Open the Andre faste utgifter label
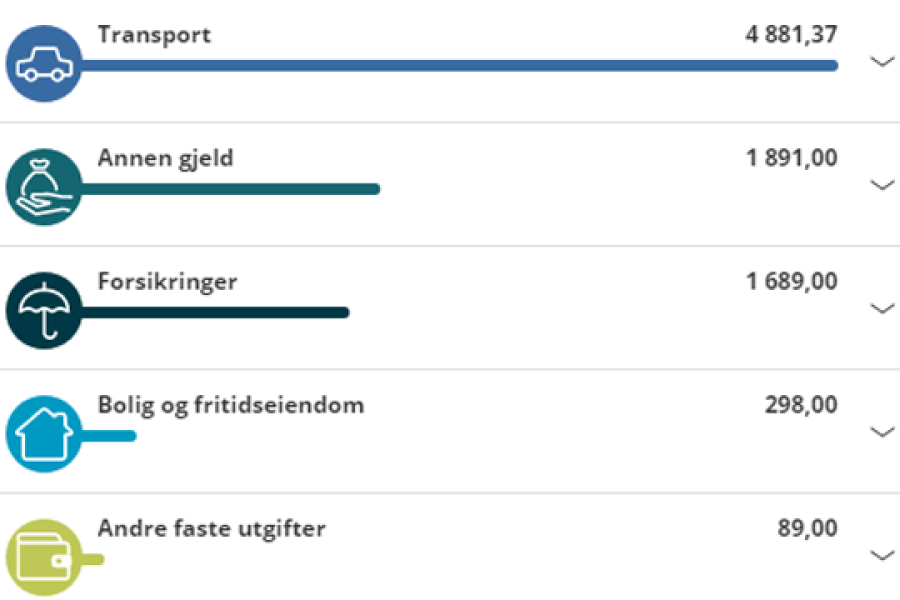The width and height of the screenshot is (900, 600). click(212, 528)
